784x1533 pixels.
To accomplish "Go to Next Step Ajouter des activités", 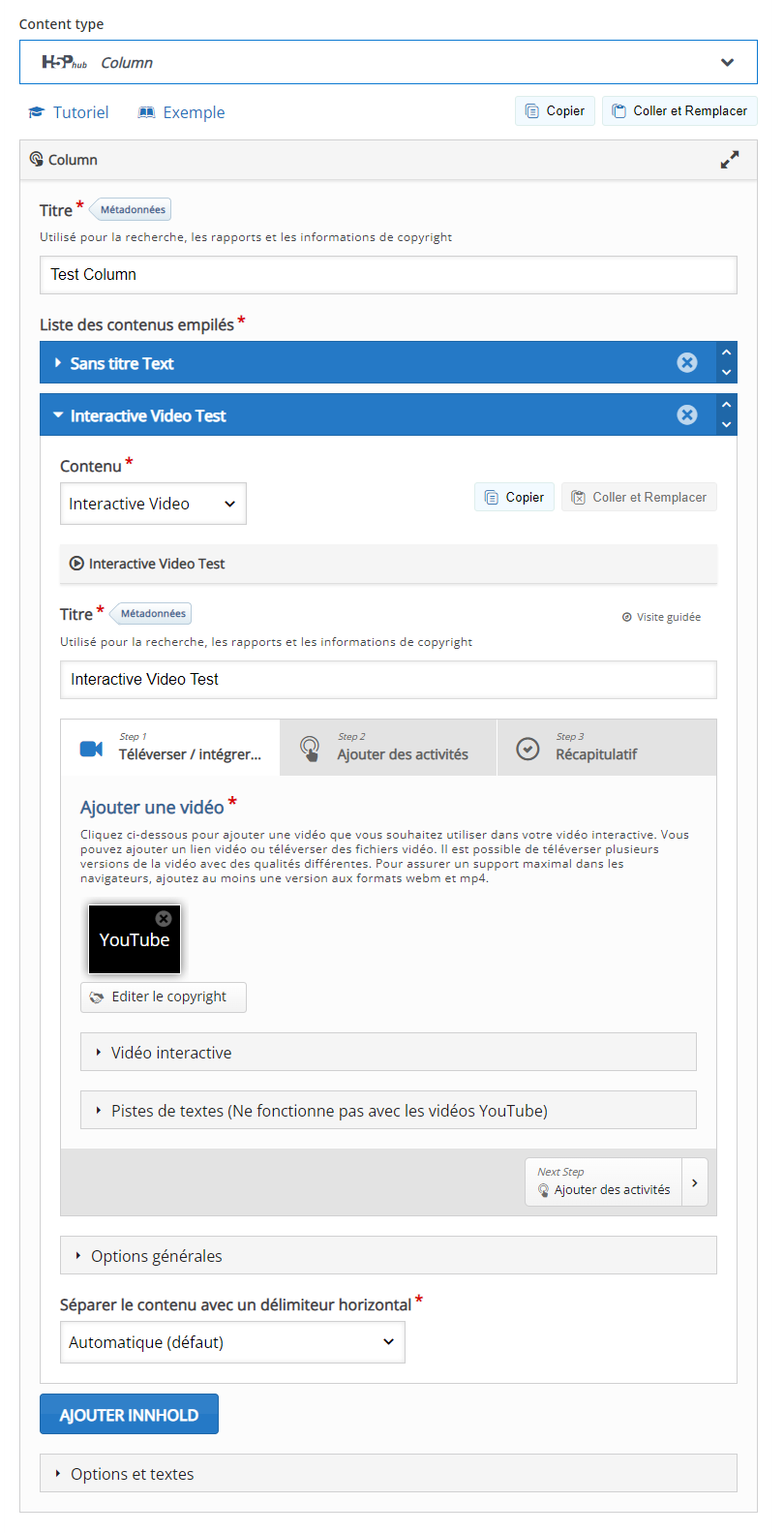I will pos(604,1181).
